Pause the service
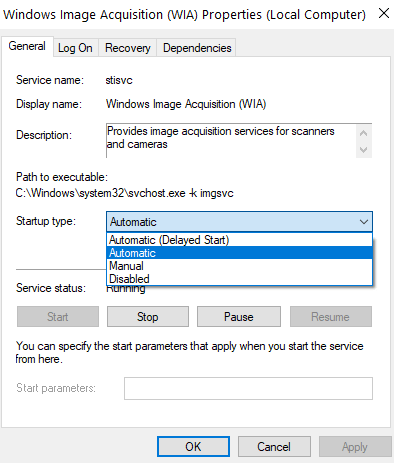Image resolution: width=394 pixels, height=463 pixels. click(x=239, y=317)
